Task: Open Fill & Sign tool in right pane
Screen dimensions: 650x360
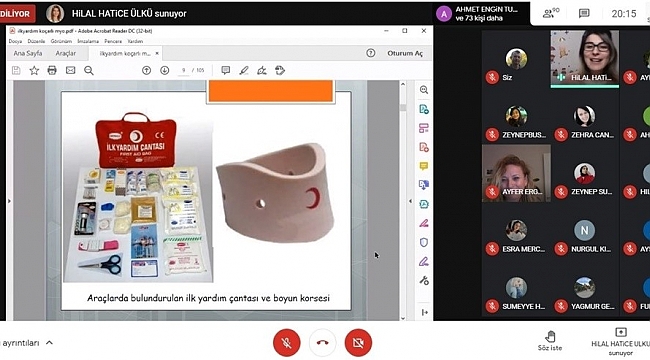Action: coord(424,261)
